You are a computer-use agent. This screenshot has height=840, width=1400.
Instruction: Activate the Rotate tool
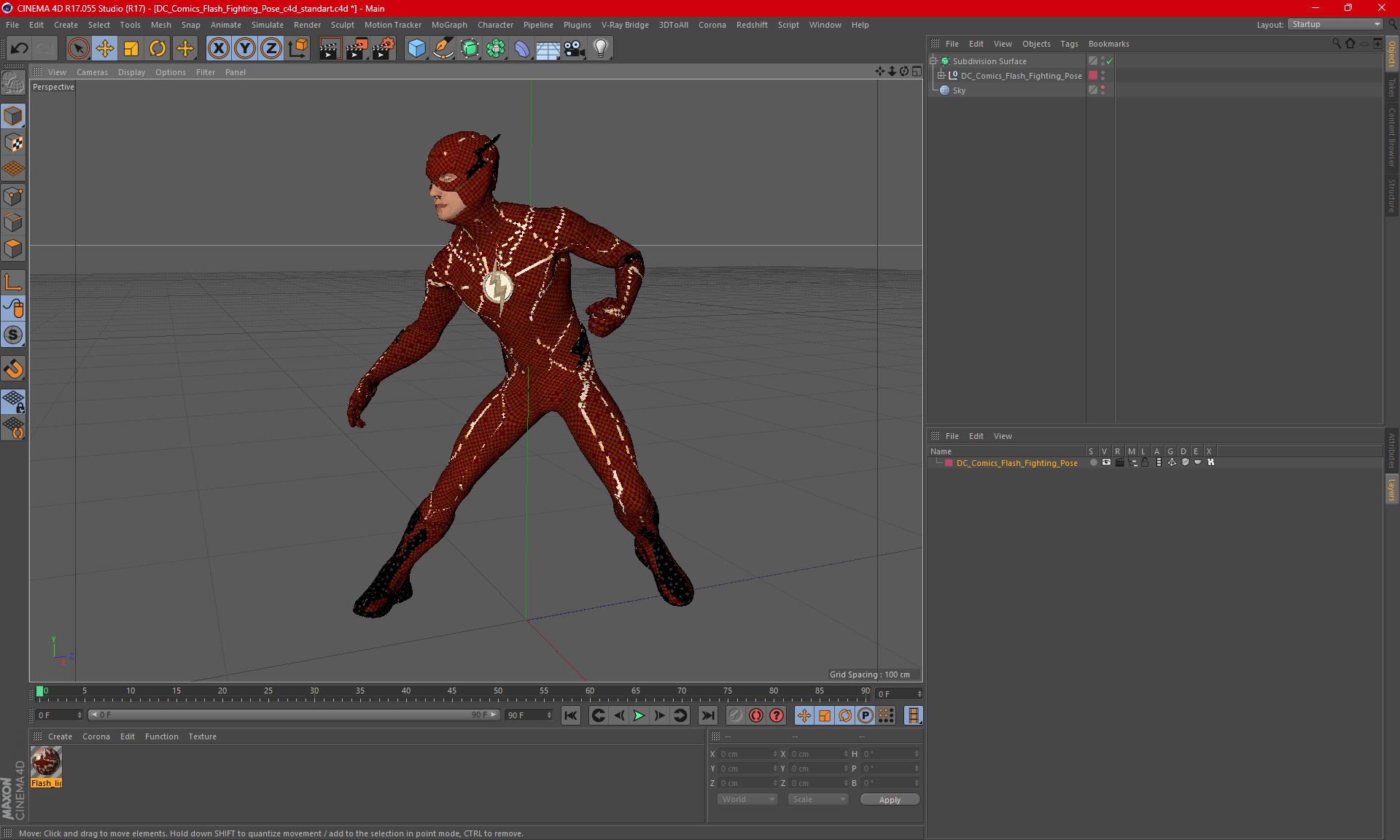tap(157, 49)
